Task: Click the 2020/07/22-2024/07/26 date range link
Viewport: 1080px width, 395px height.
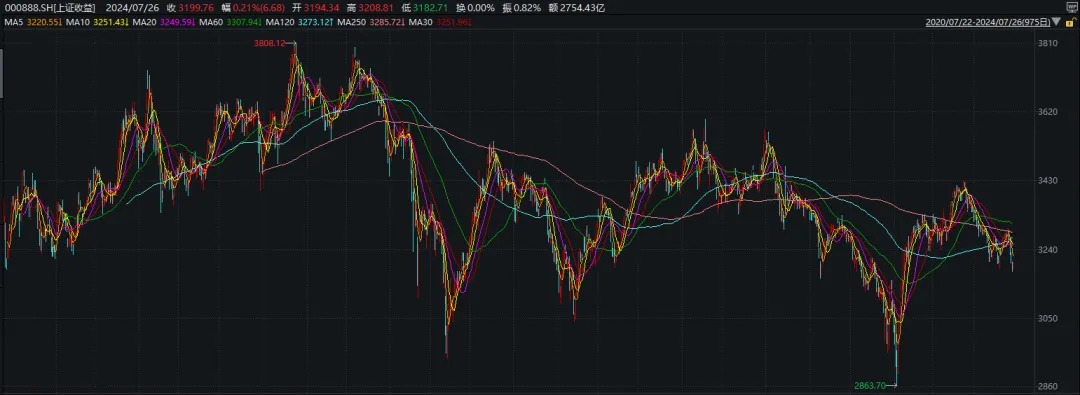Action: point(989,22)
